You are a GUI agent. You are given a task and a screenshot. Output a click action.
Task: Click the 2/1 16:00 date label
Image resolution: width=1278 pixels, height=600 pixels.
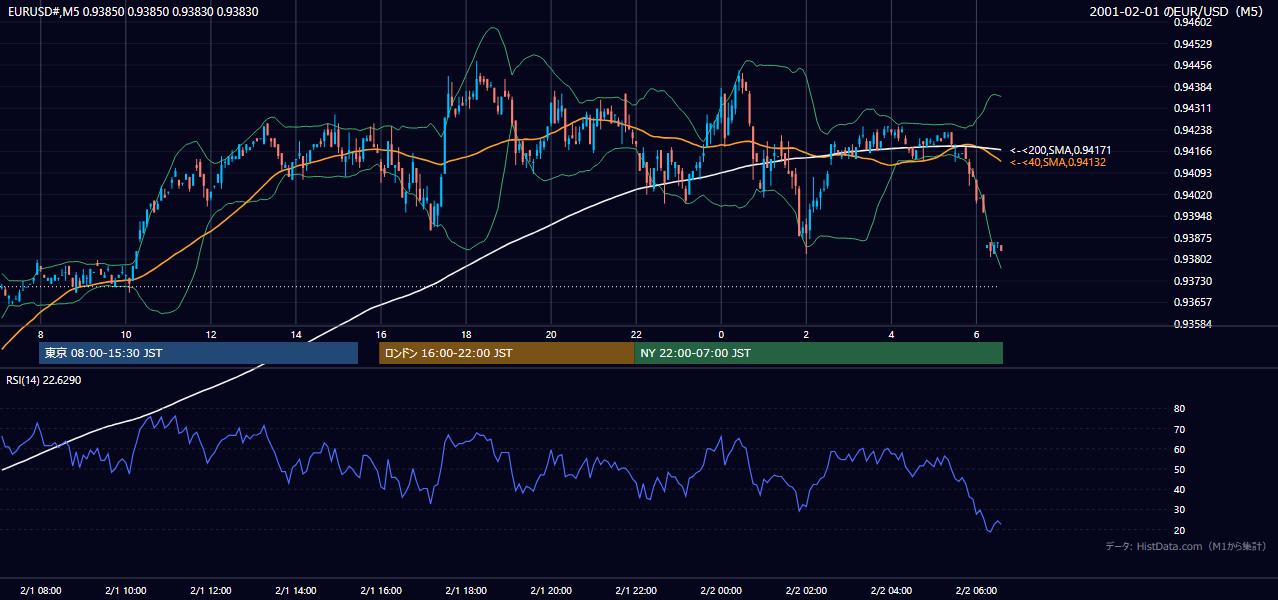381,590
